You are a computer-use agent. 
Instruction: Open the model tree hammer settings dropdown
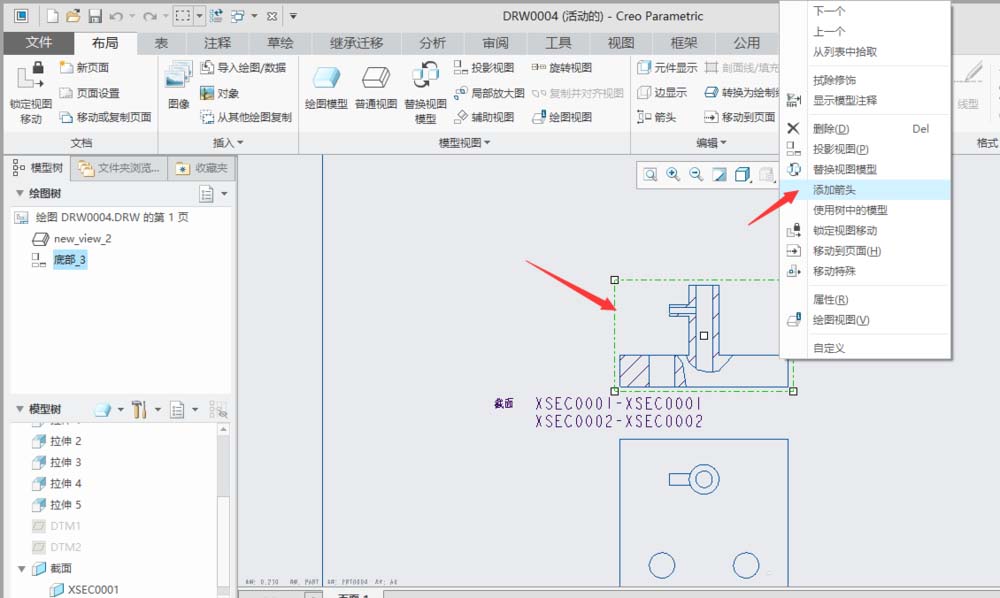coord(158,409)
